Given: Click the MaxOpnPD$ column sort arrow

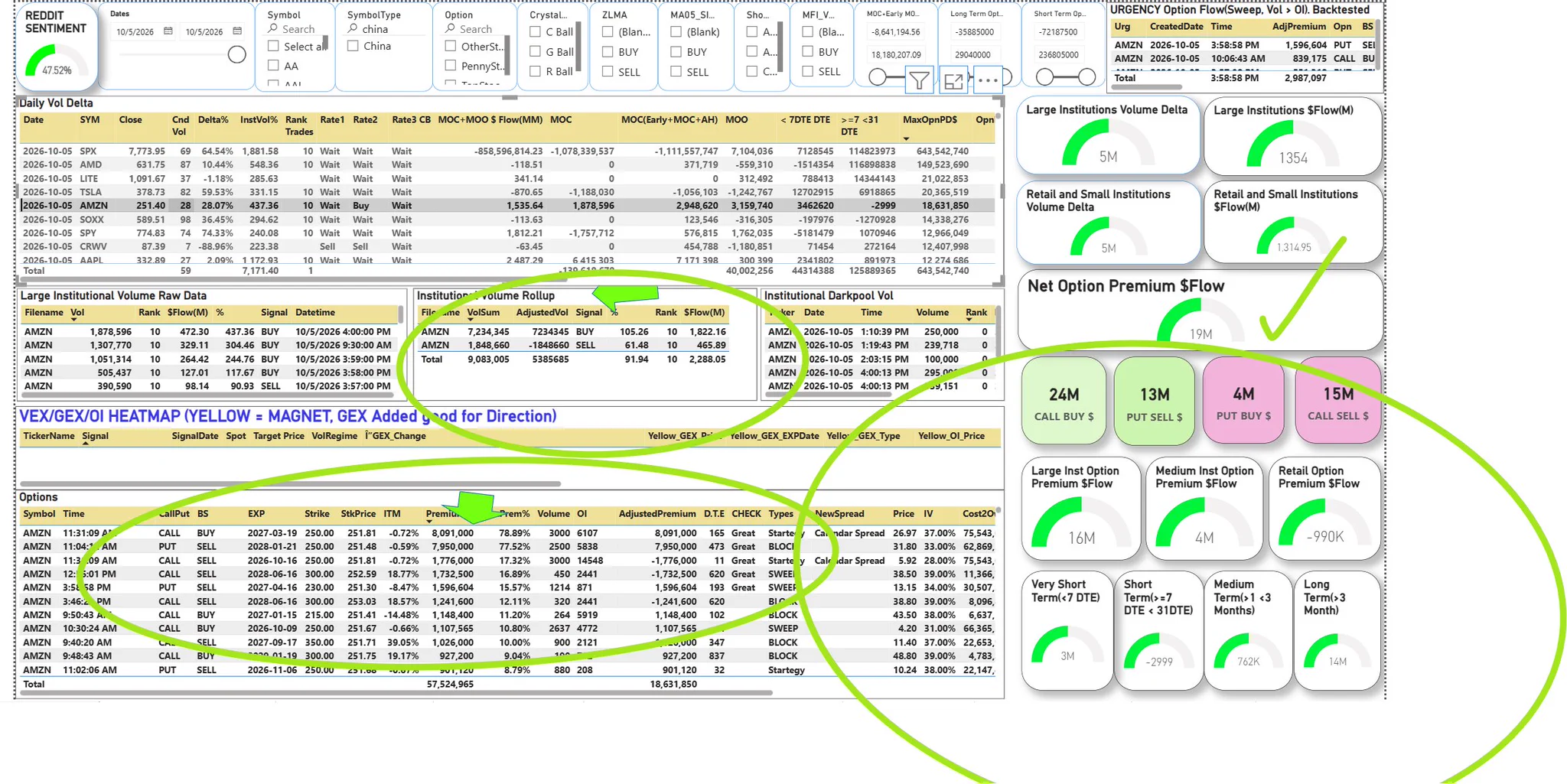Looking at the screenshot, I should pyautogui.click(x=907, y=138).
